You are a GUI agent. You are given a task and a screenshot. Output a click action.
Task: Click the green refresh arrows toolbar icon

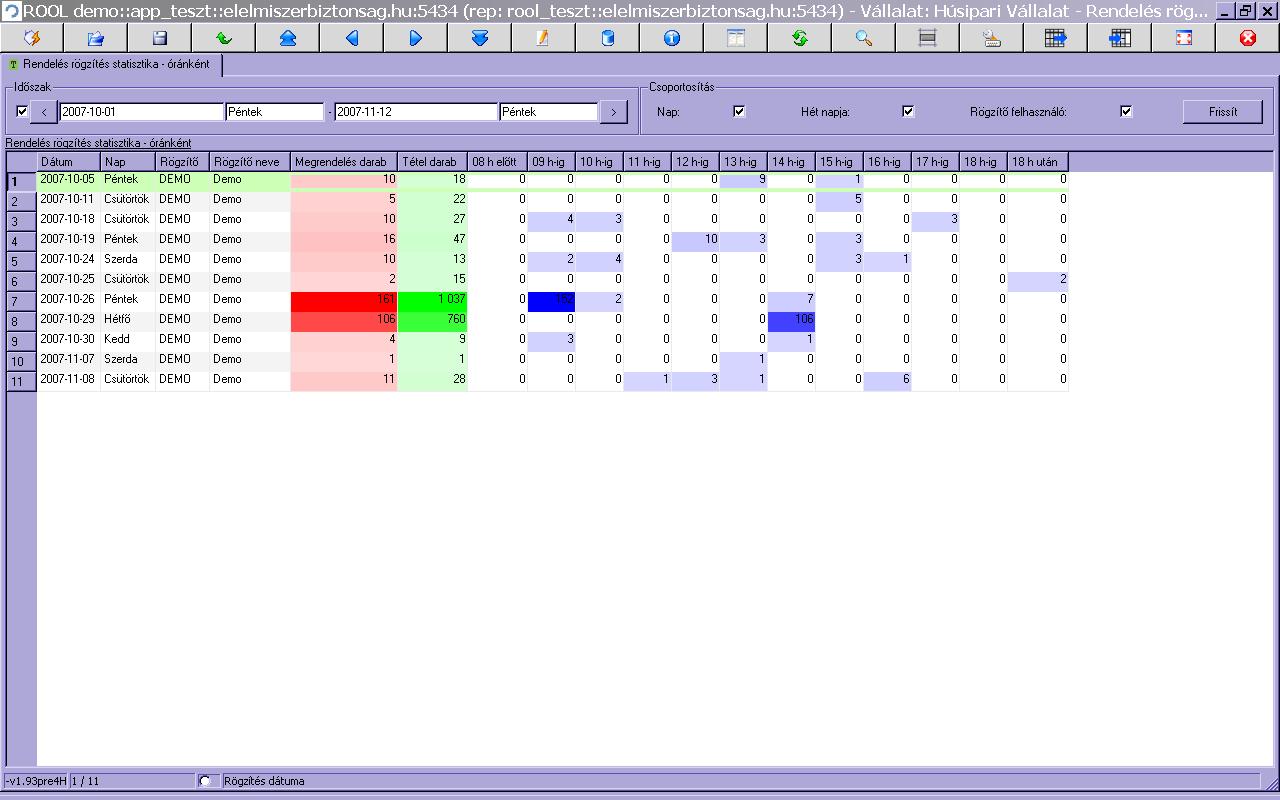coord(799,38)
